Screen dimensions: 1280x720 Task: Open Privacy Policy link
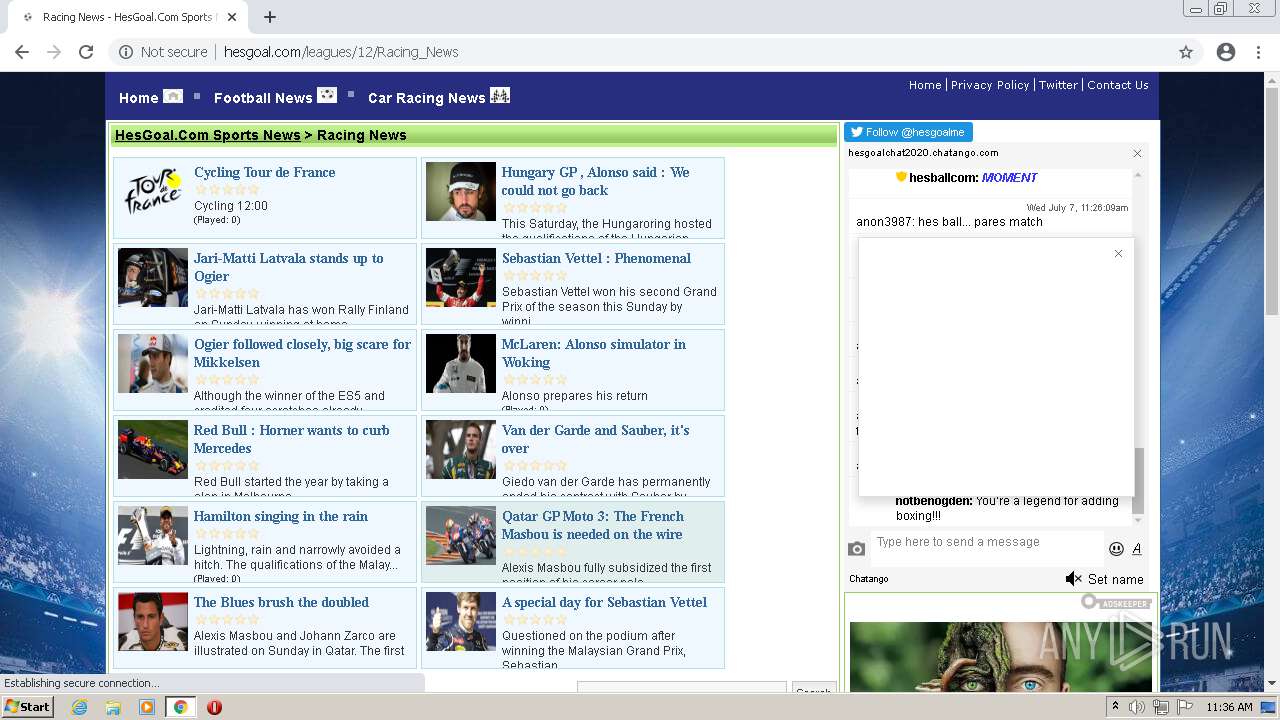[x=990, y=85]
